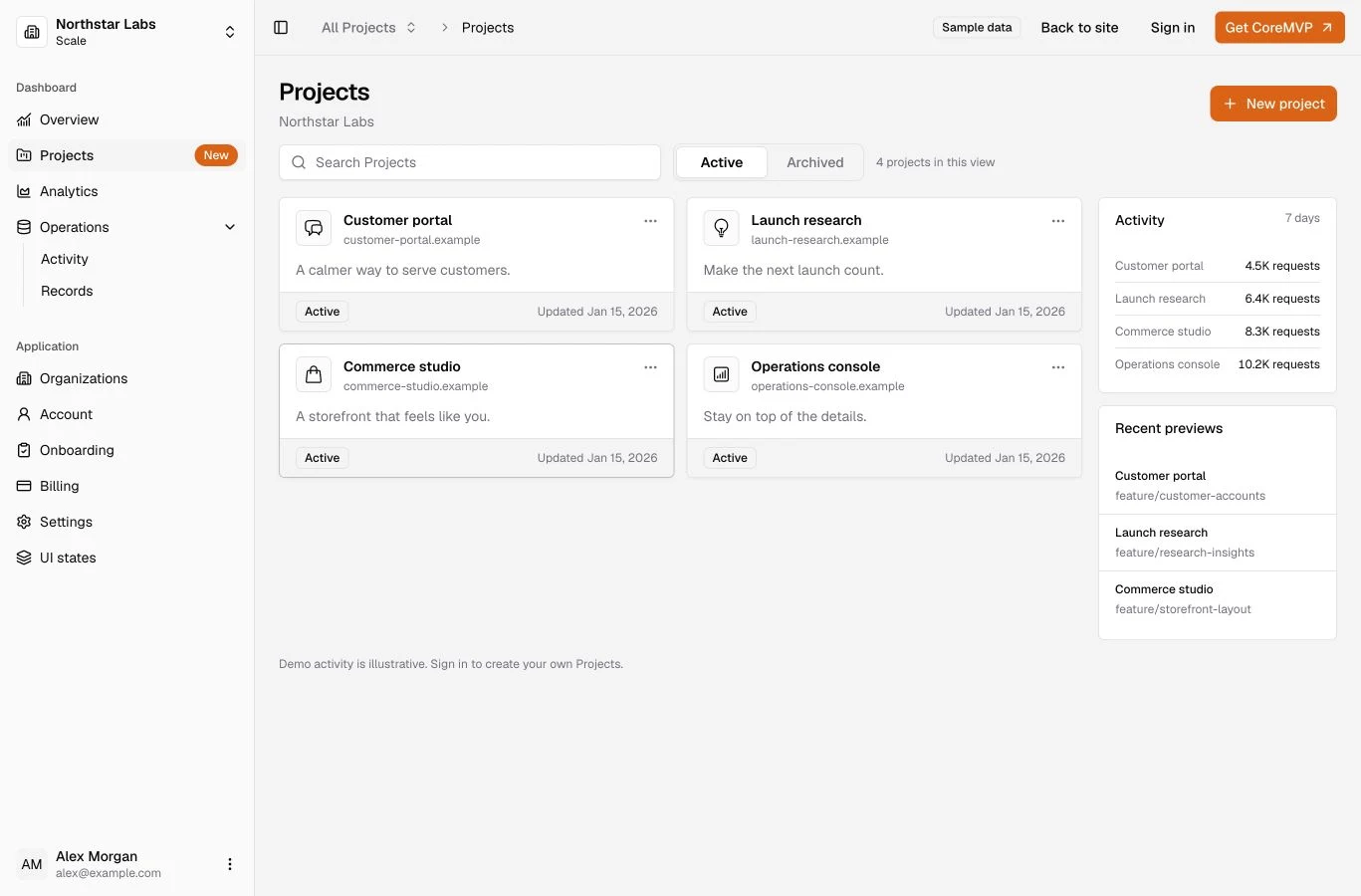The height and width of the screenshot is (896, 1361).
Task: Click the Get CoreMVP button
Action: (1279, 28)
